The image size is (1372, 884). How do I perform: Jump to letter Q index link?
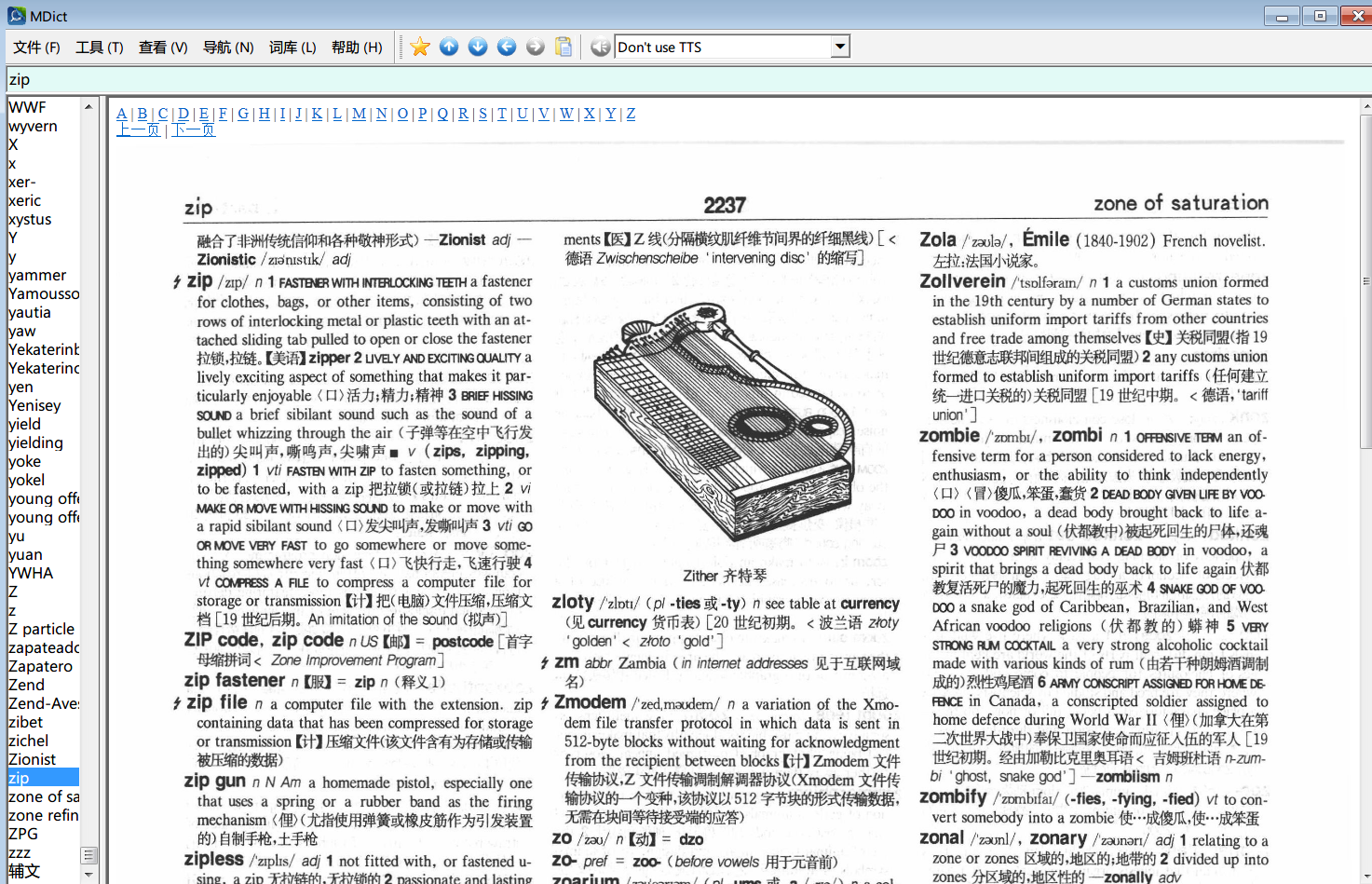click(x=442, y=114)
